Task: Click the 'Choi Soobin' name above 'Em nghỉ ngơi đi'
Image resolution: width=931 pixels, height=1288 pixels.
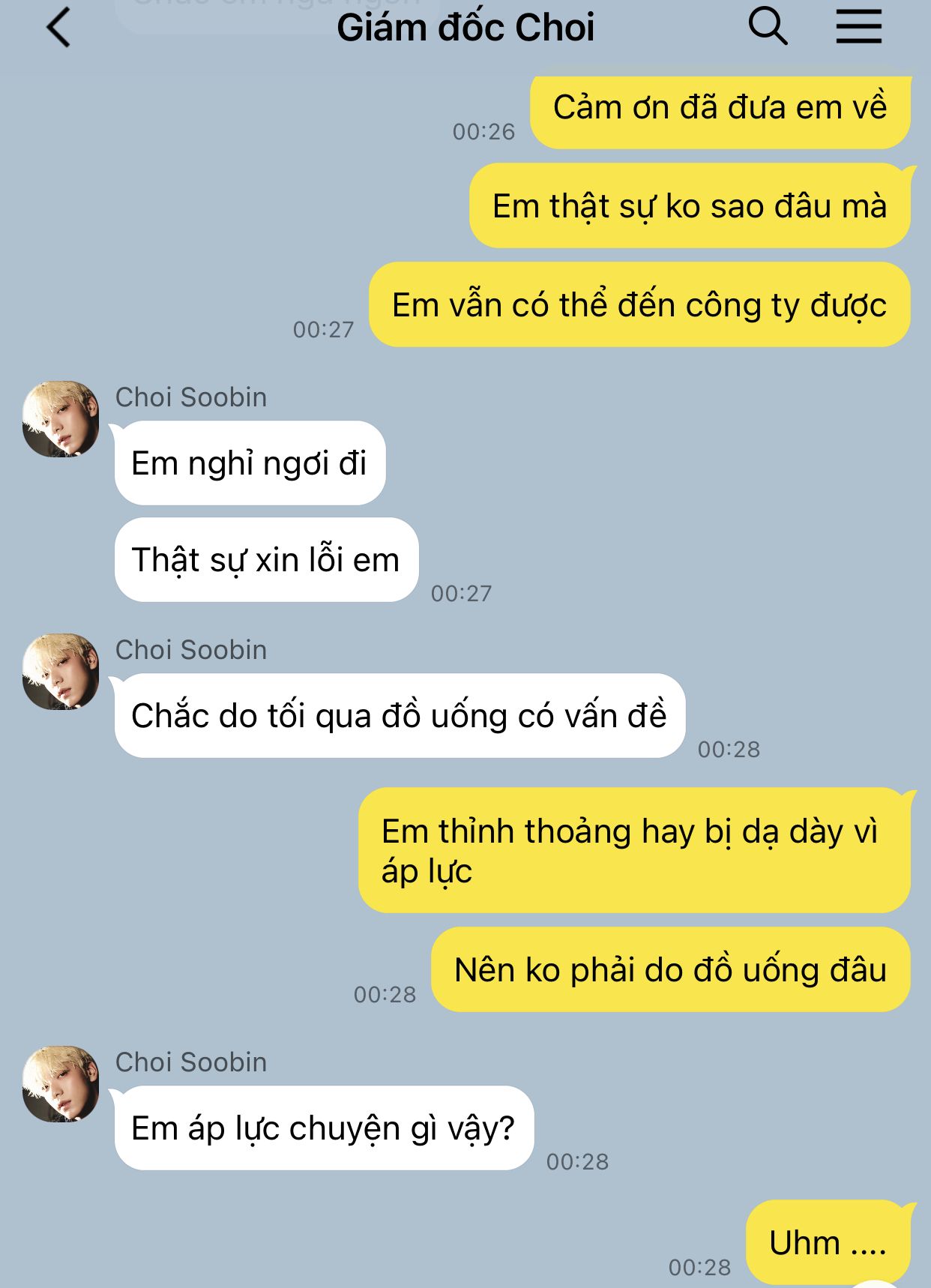Action: pos(191,397)
